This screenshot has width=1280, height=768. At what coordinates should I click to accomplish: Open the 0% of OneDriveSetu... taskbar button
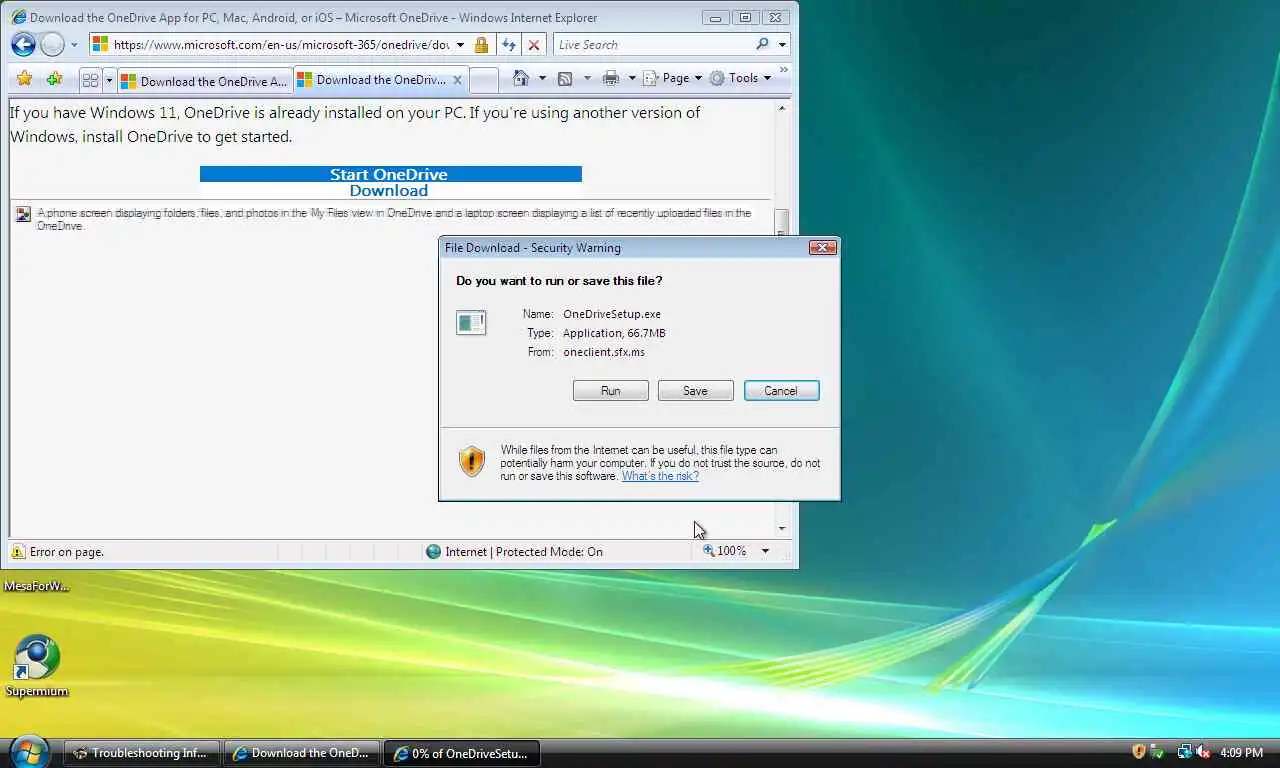[x=461, y=753]
